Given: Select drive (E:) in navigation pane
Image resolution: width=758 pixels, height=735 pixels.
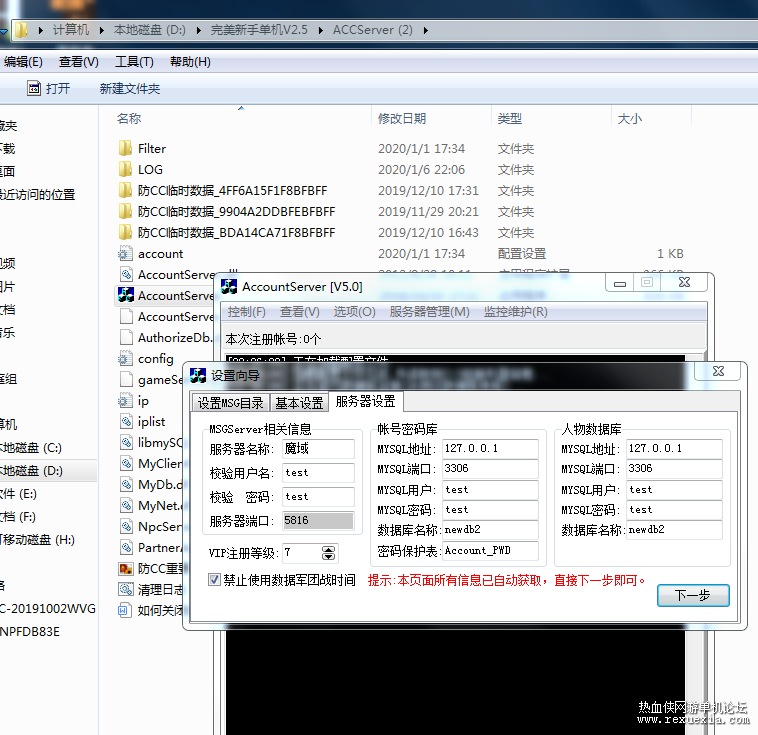Looking at the screenshot, I should point(18,494).
